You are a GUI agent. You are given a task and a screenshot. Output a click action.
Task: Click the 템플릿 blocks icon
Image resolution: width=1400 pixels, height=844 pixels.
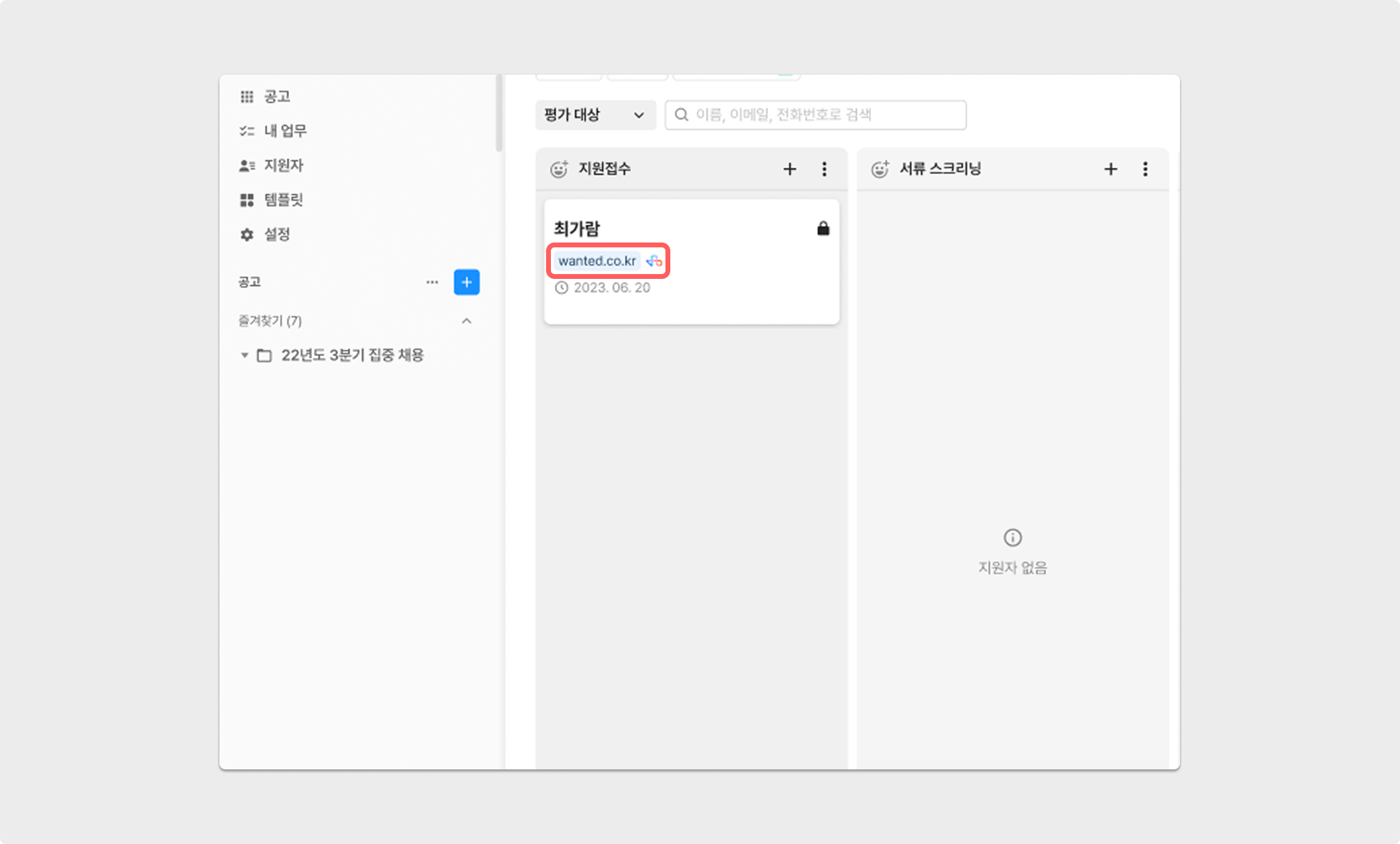(x=247, y=200)
